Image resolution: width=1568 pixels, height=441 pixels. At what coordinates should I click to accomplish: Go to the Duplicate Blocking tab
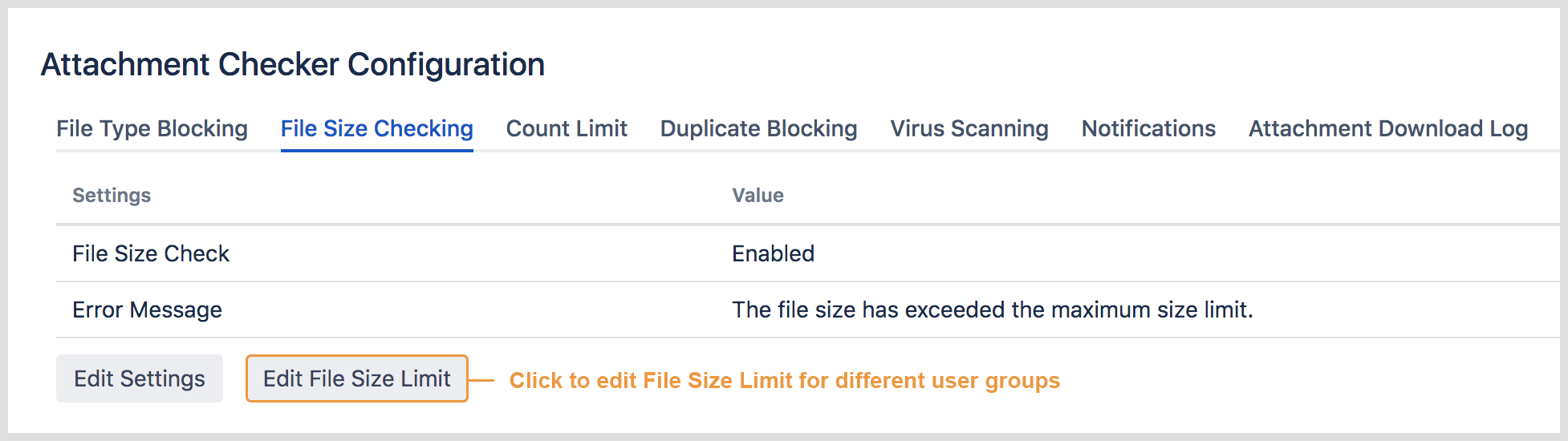758,128
